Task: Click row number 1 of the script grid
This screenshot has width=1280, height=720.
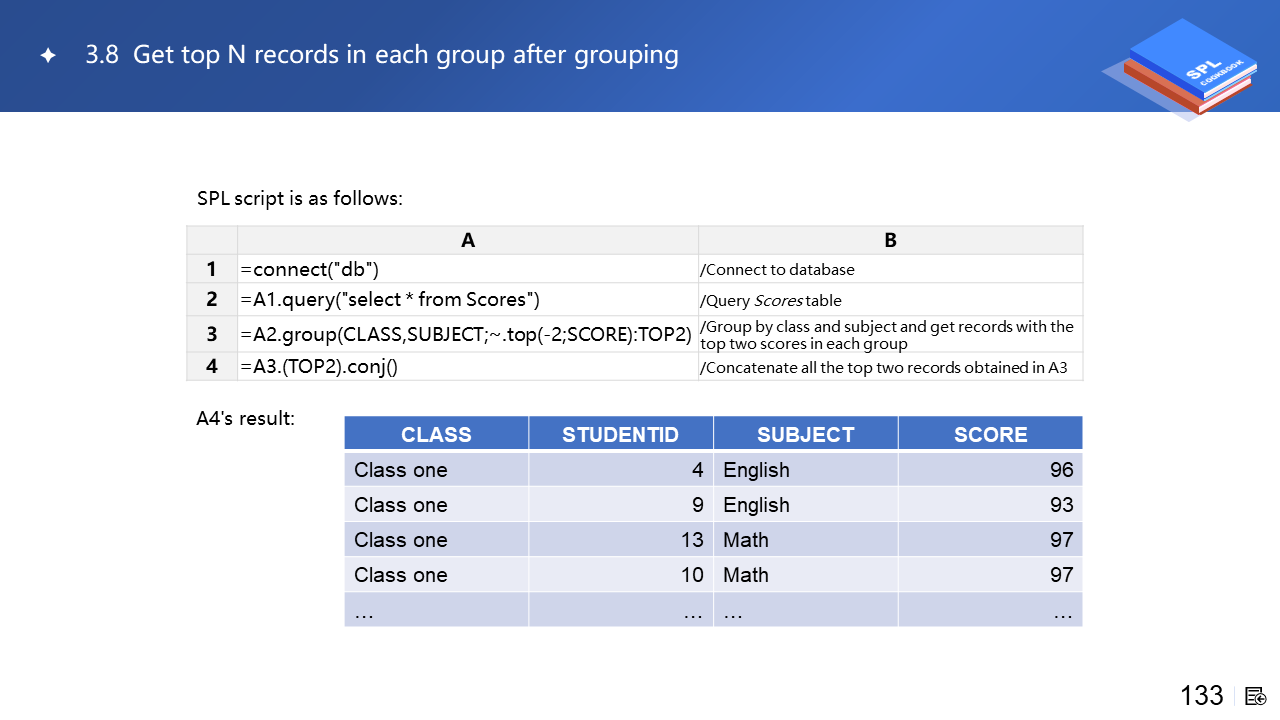Action: tap(212, 269)
